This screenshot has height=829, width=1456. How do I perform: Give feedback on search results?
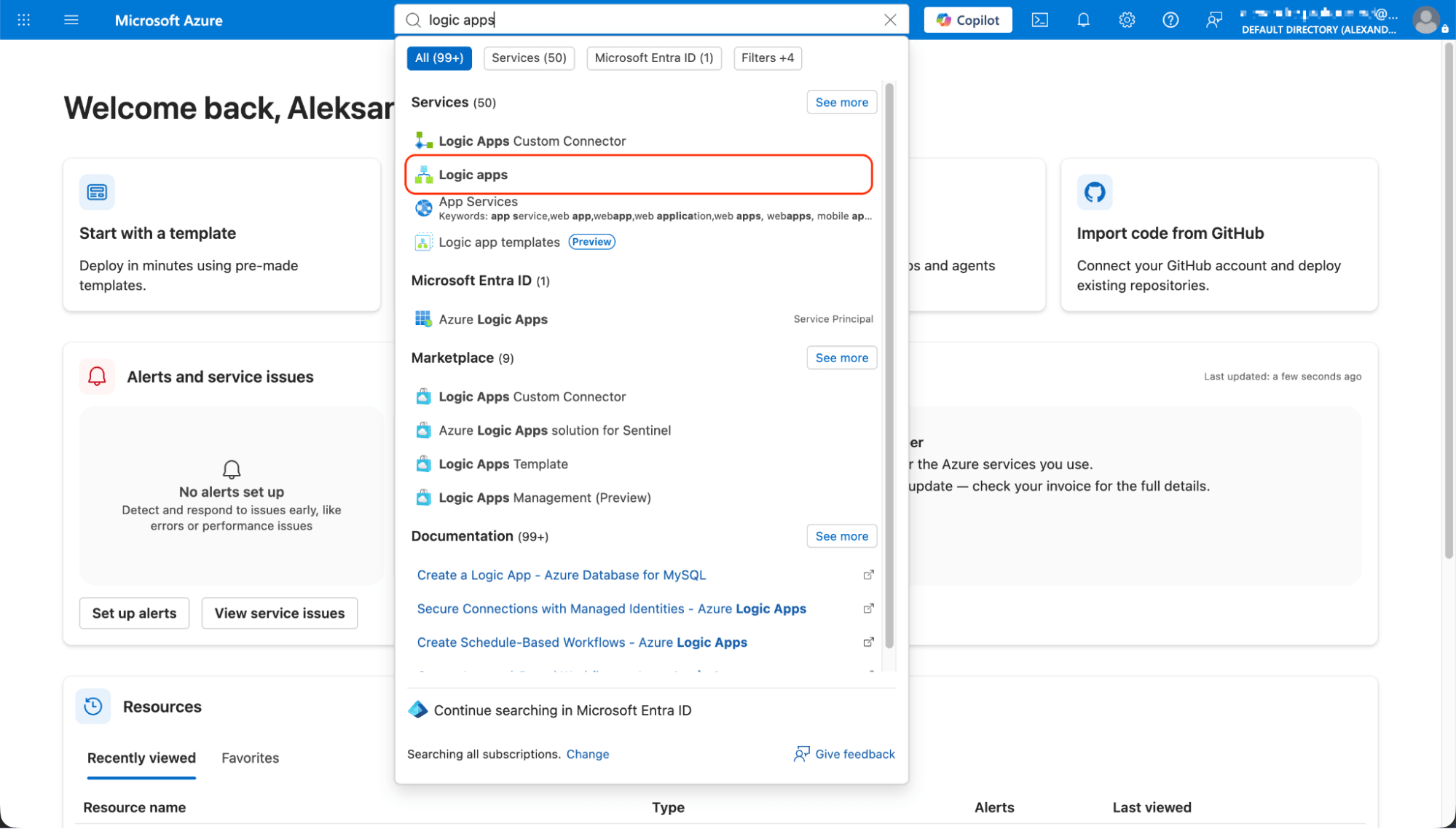coord(843,754)
